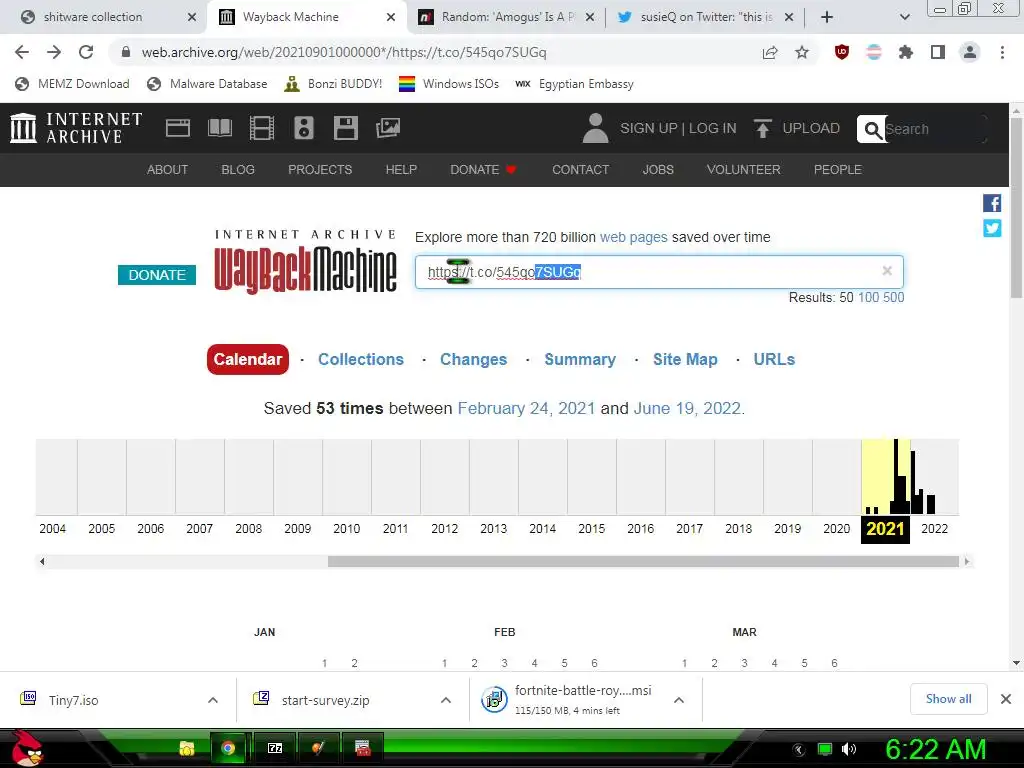Open the Internet Archive texts book icon
Image resolution: width=1024 pixels, height=768 pixels.
219,128
